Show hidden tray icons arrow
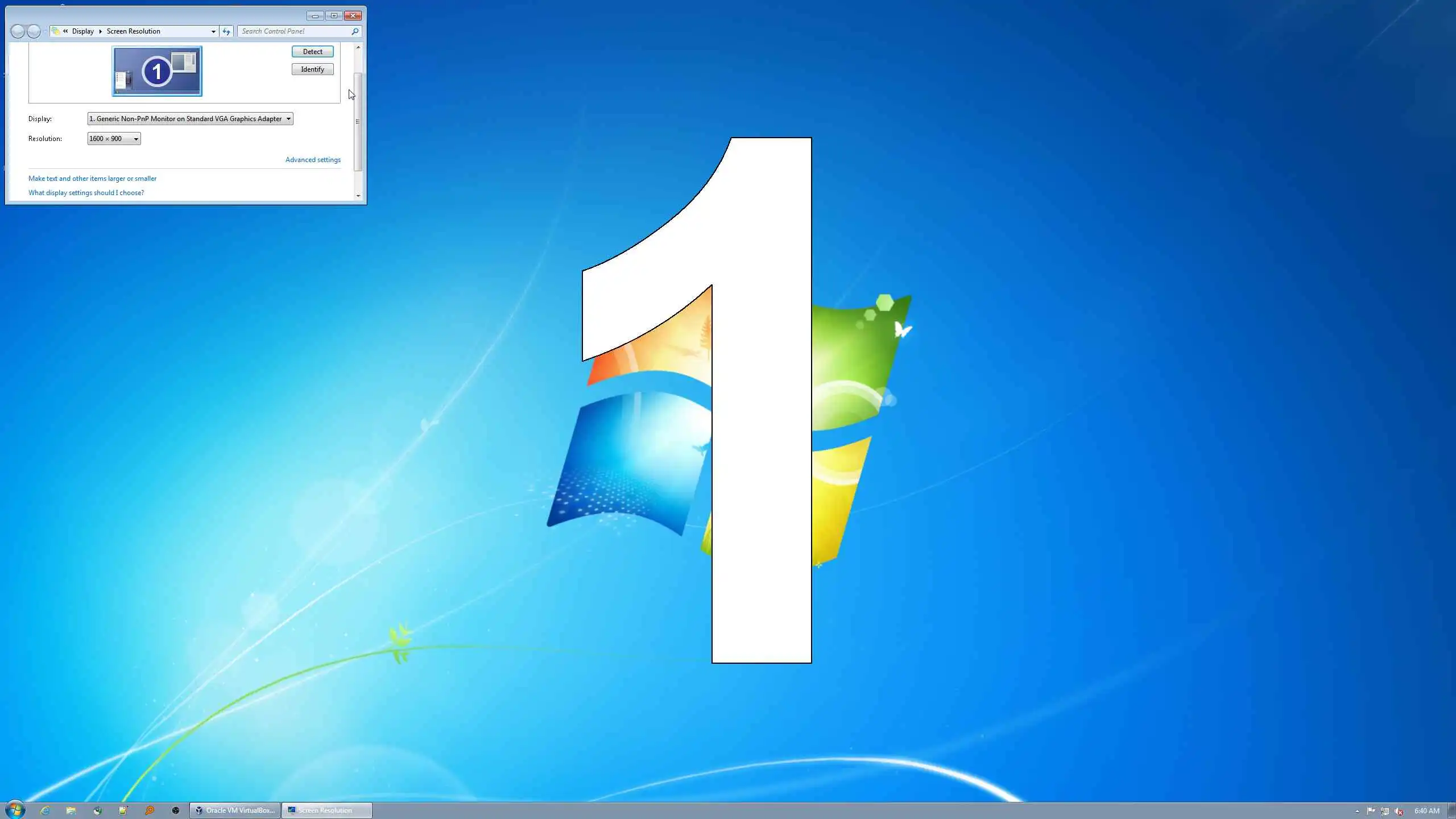 [x=1357, y=812]
